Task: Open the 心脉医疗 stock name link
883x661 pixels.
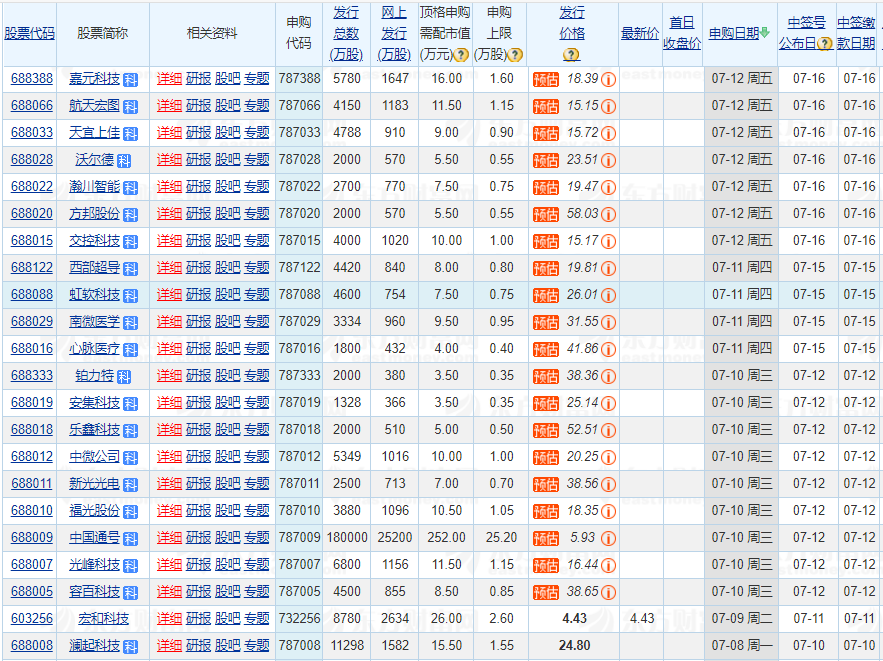Action: 94,348
